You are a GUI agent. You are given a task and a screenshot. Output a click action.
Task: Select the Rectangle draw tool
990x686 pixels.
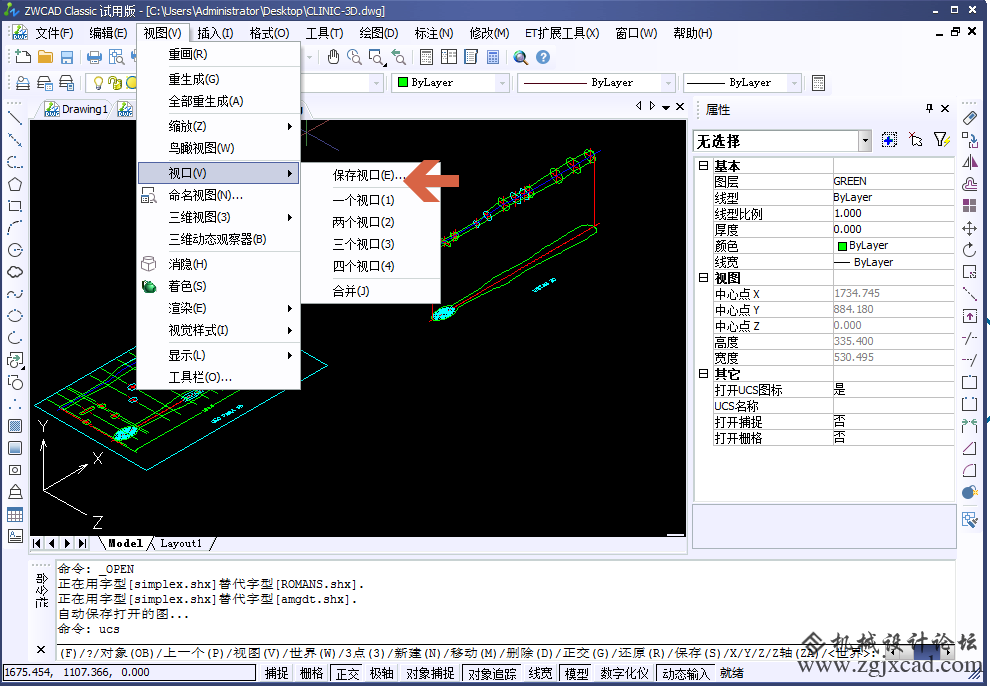[x=15, y=206]
